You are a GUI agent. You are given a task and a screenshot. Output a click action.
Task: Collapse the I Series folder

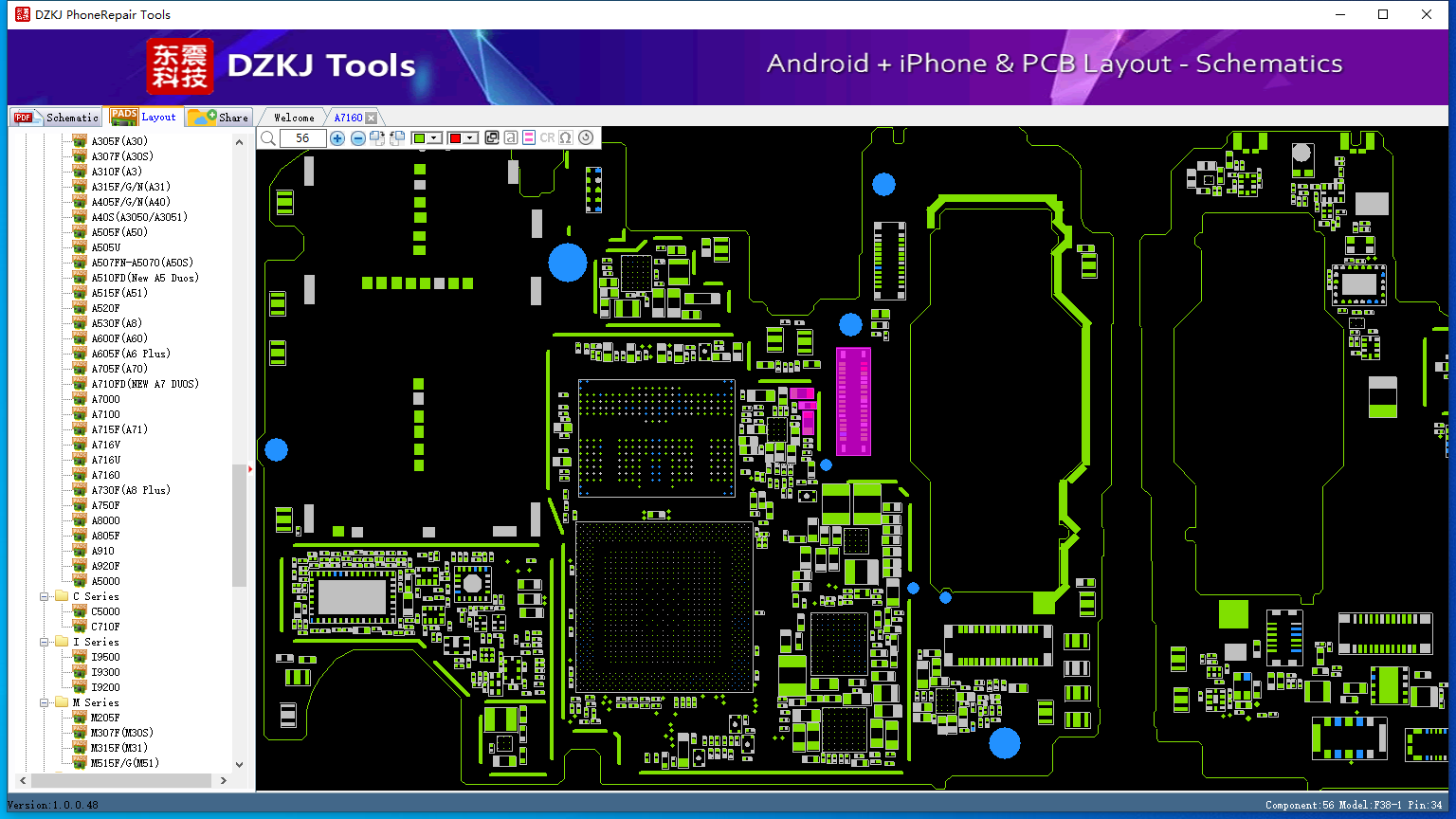click(45, 642)
